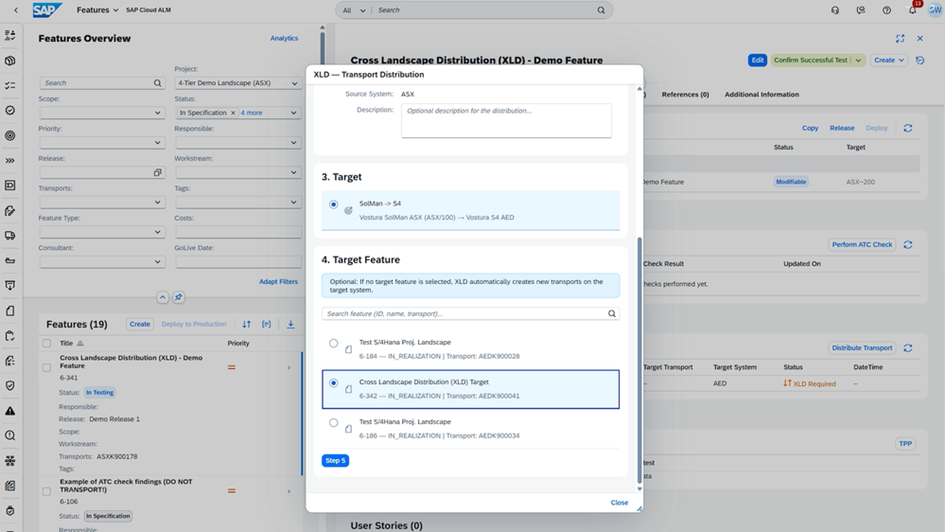Toggle the select-all checkbox in the Features table header
The image size is (945, 532).
tap(46, 343)
